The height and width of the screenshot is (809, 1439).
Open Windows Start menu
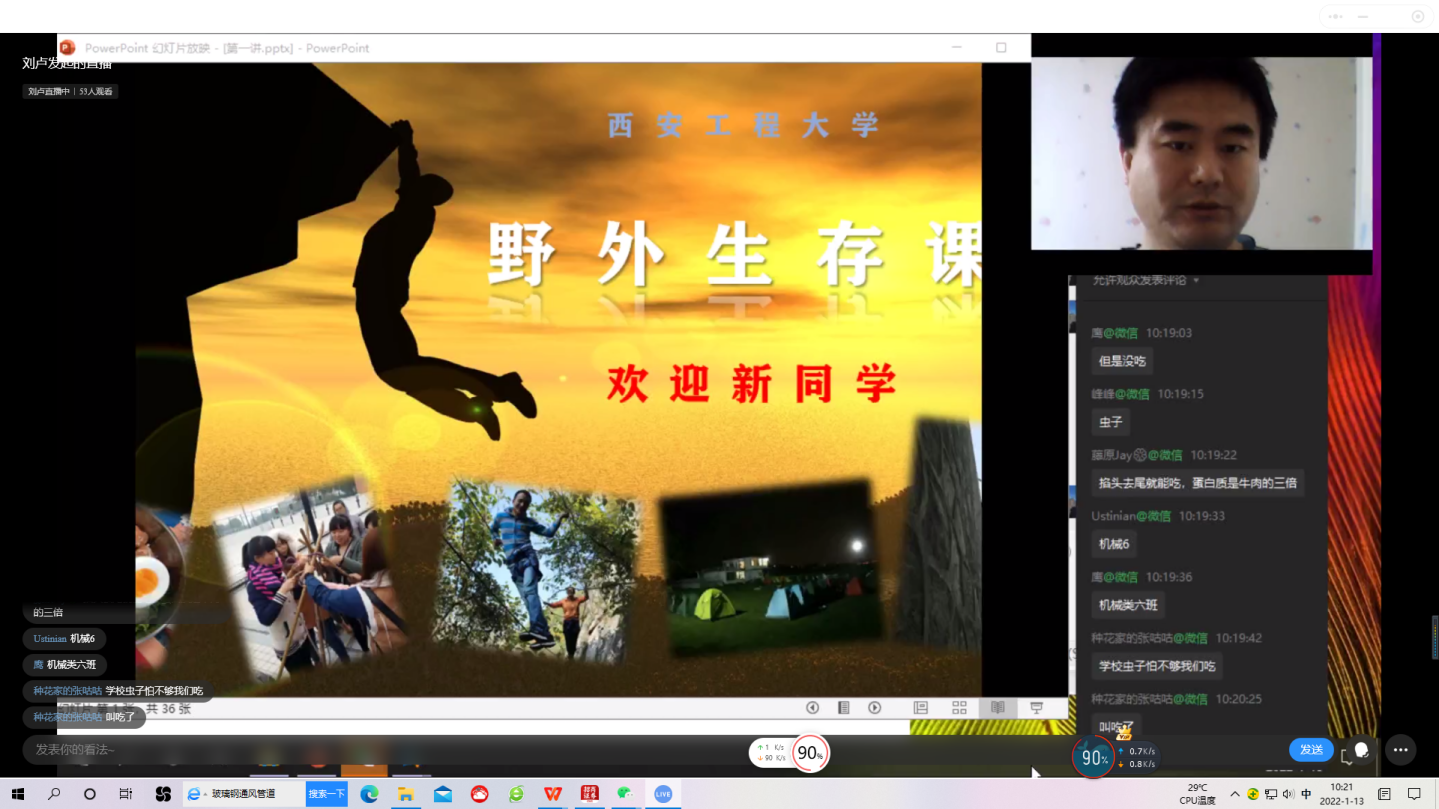[18, 794]
